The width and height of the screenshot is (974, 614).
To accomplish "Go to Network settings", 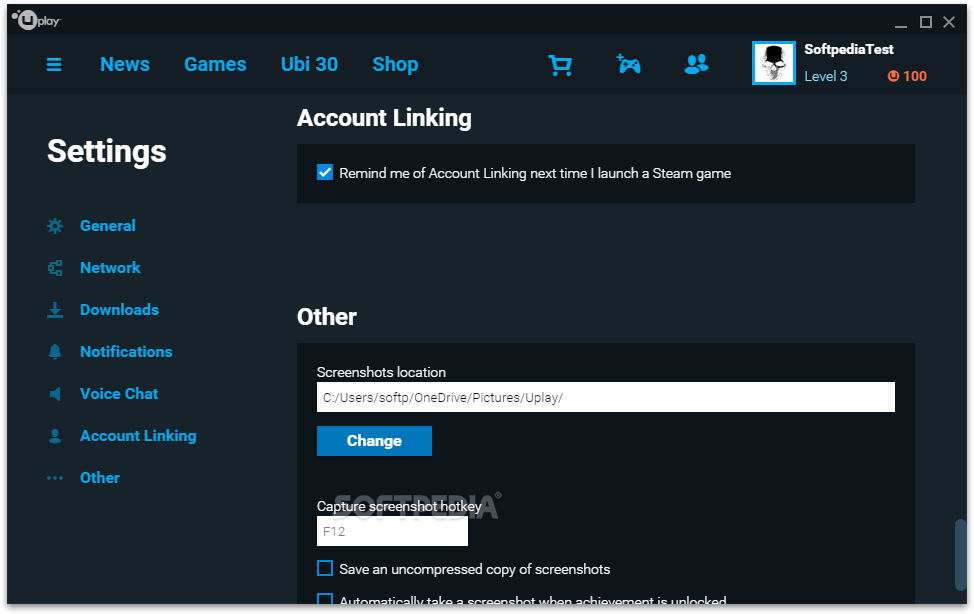I will point(110,268).
